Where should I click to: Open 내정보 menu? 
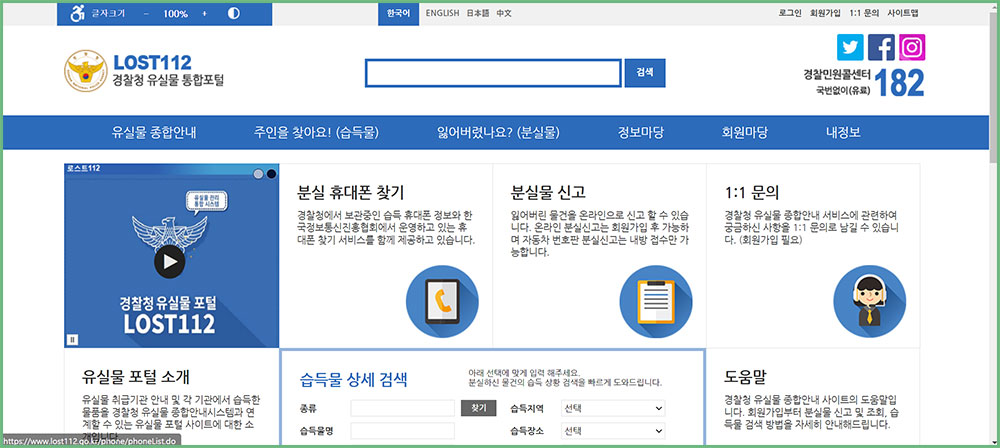[x=843, y=133]
